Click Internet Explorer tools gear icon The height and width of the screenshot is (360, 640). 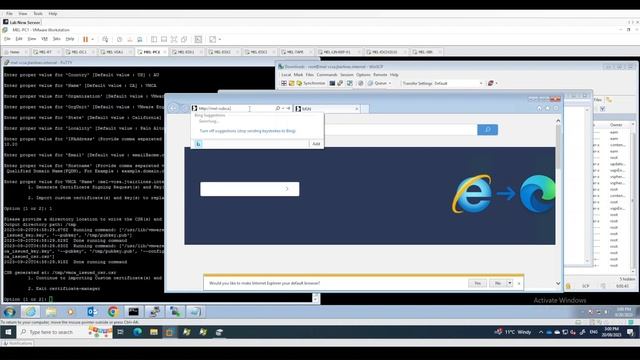tap(556, 108)
